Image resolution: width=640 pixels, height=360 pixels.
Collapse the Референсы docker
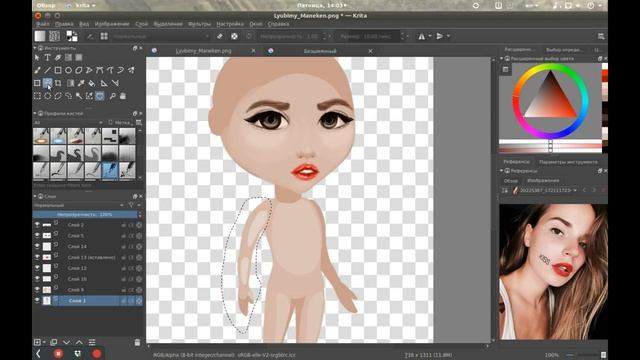(x=502, y=171)
